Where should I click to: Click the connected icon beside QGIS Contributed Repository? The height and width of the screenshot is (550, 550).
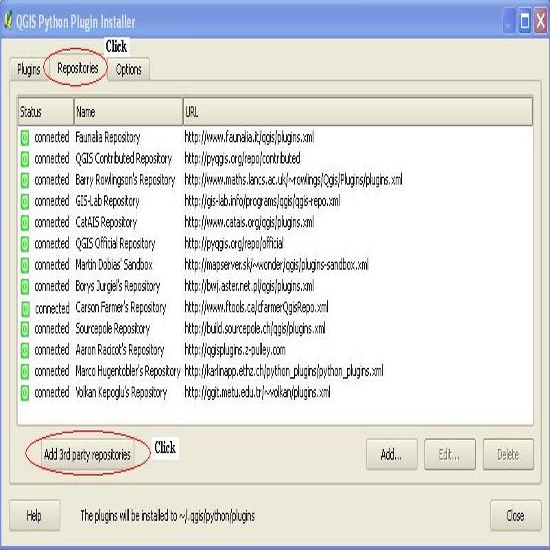[25, 159]
